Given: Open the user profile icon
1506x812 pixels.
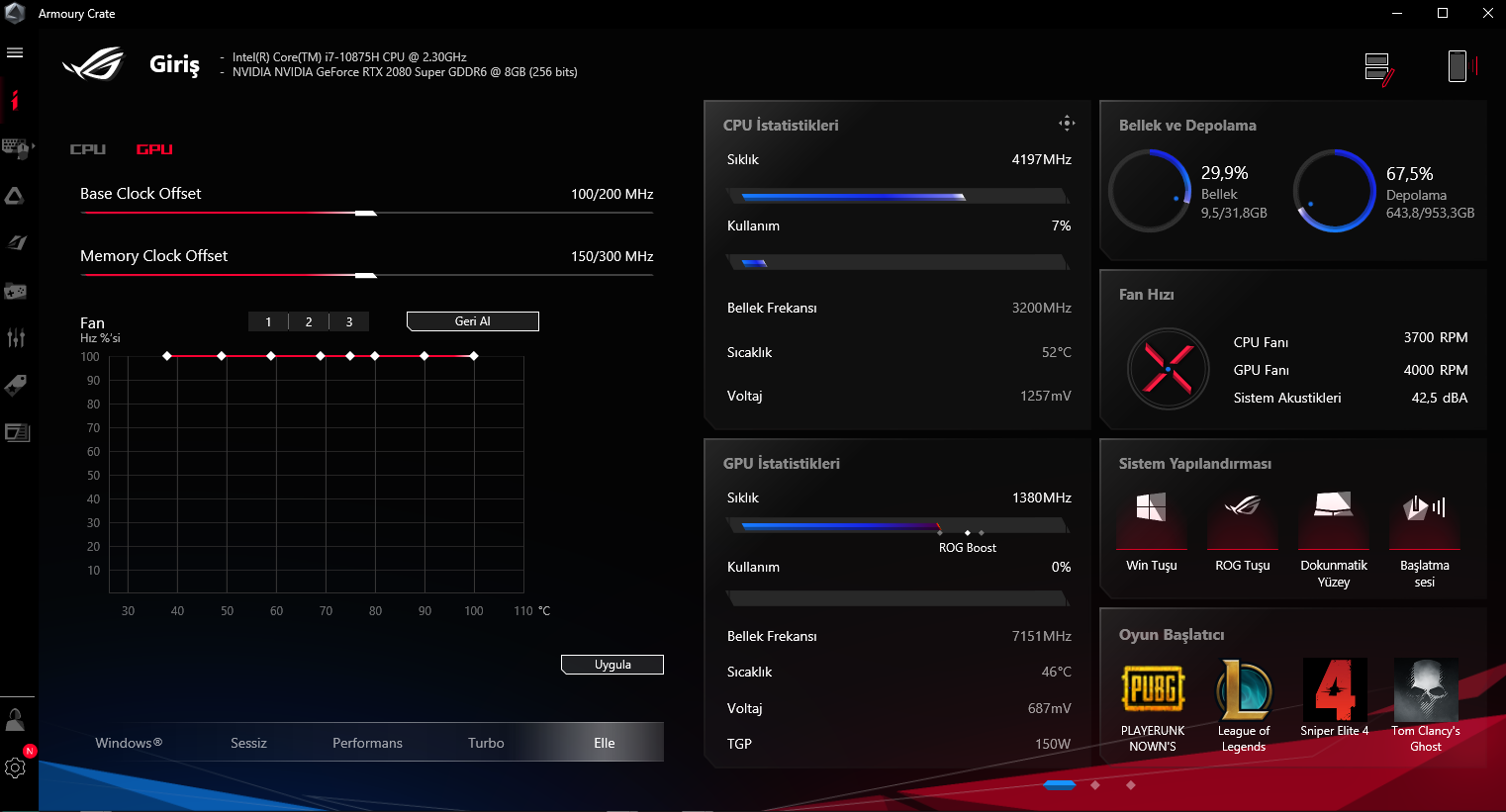Looking at the screenshot, I should [15, 719].
